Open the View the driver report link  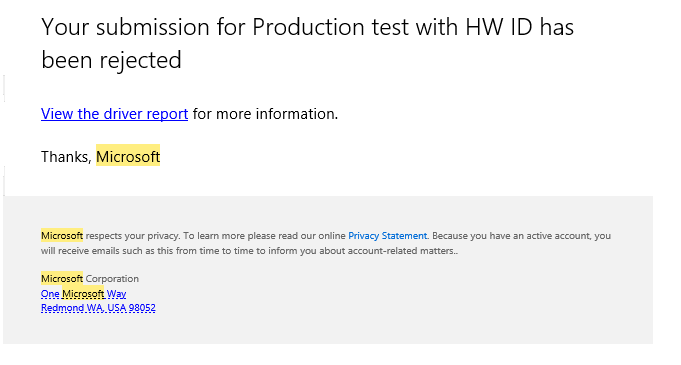pos(114,114)
